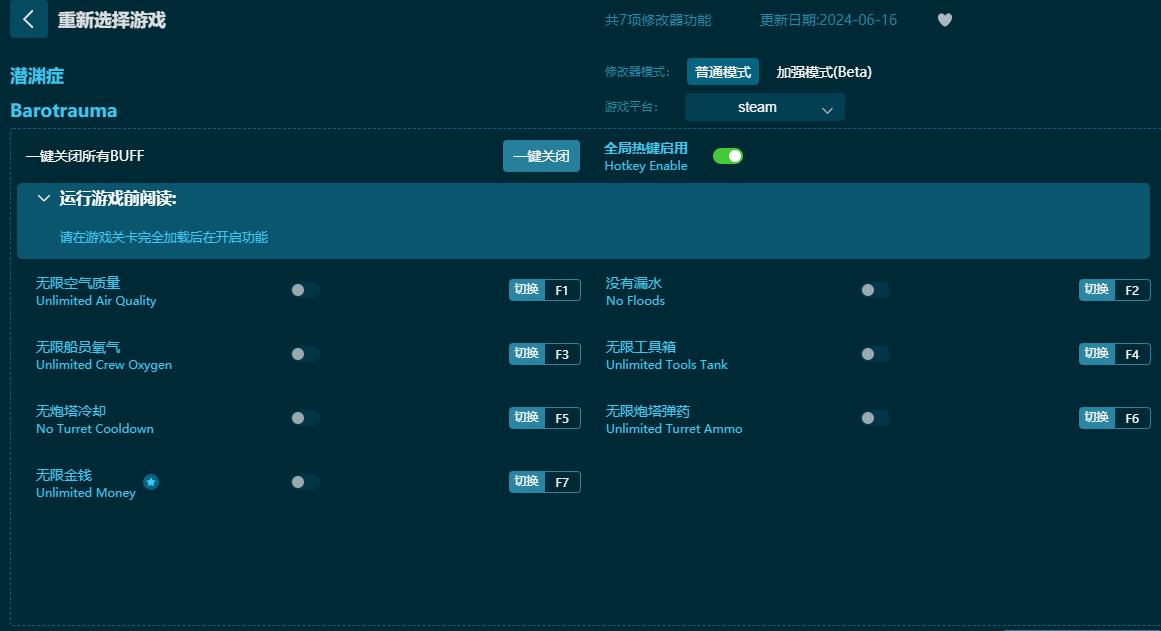1161x631 pixels.
Task: Click 切换 button for F5 hotkey
Action: click(x=526, y=418)
